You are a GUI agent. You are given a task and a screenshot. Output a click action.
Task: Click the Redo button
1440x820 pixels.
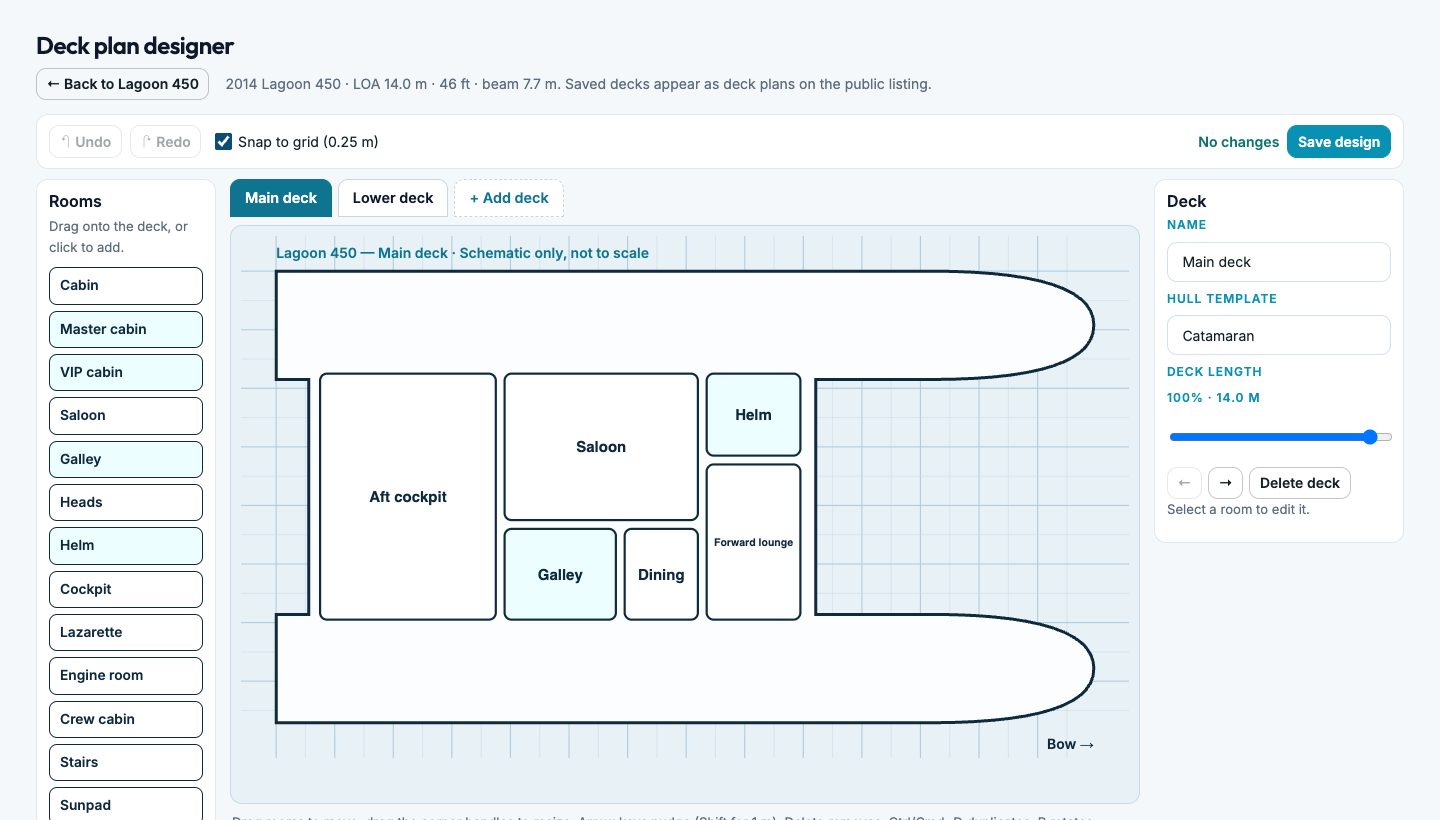pos(165,142)
